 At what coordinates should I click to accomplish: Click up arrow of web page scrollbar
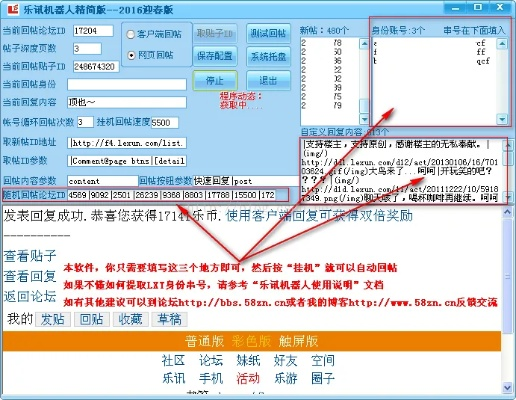click(507, 212)
